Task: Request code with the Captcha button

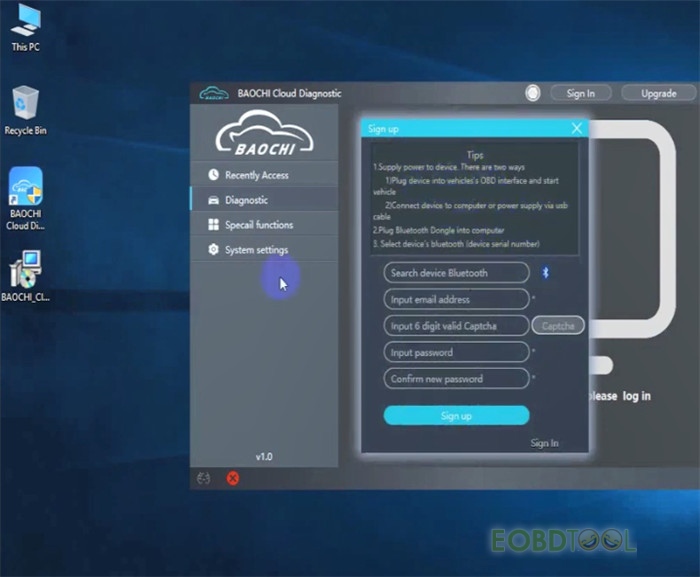Action: pyautogui.click(x=557, y=326)
